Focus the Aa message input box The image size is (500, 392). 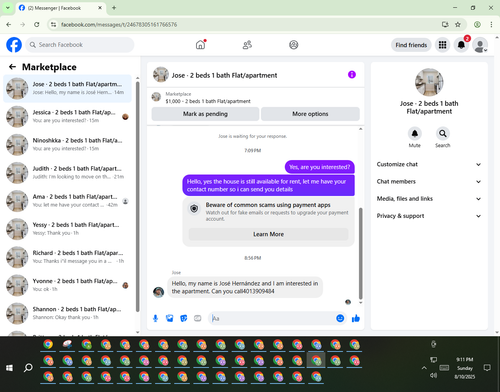[x=273, y=318]
